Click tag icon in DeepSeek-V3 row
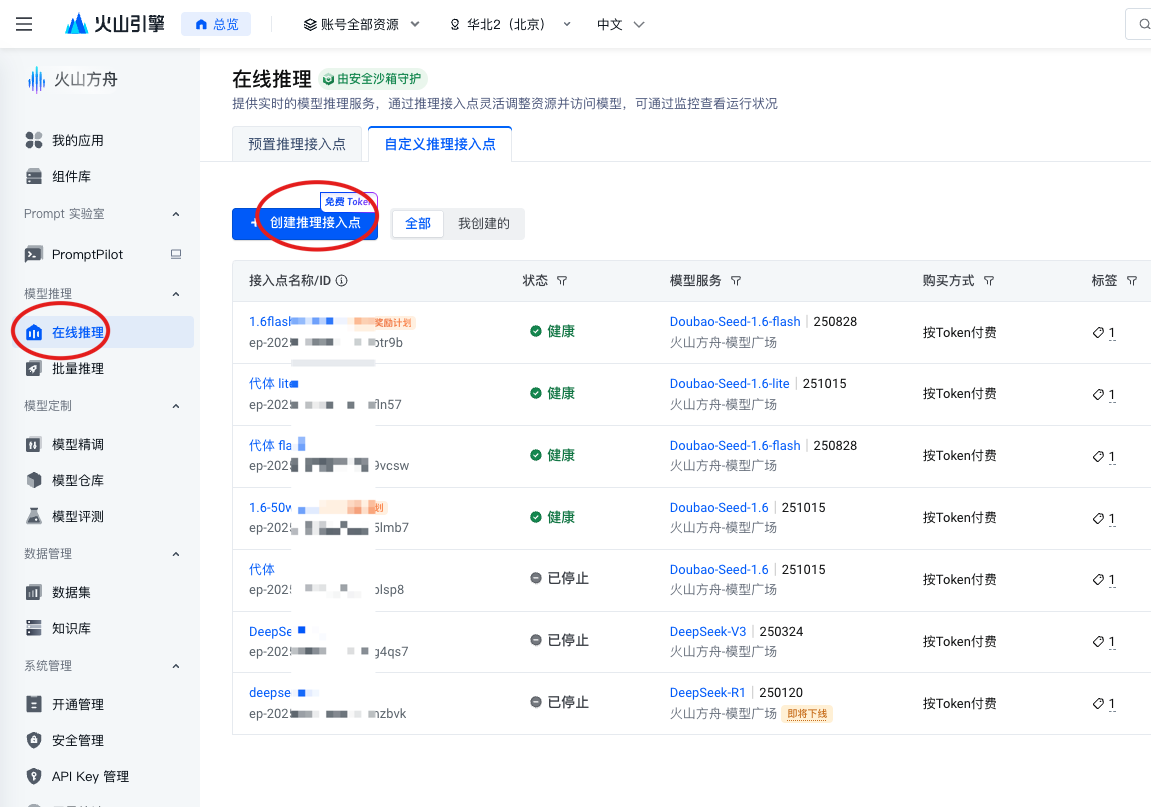 point(1098,641)
